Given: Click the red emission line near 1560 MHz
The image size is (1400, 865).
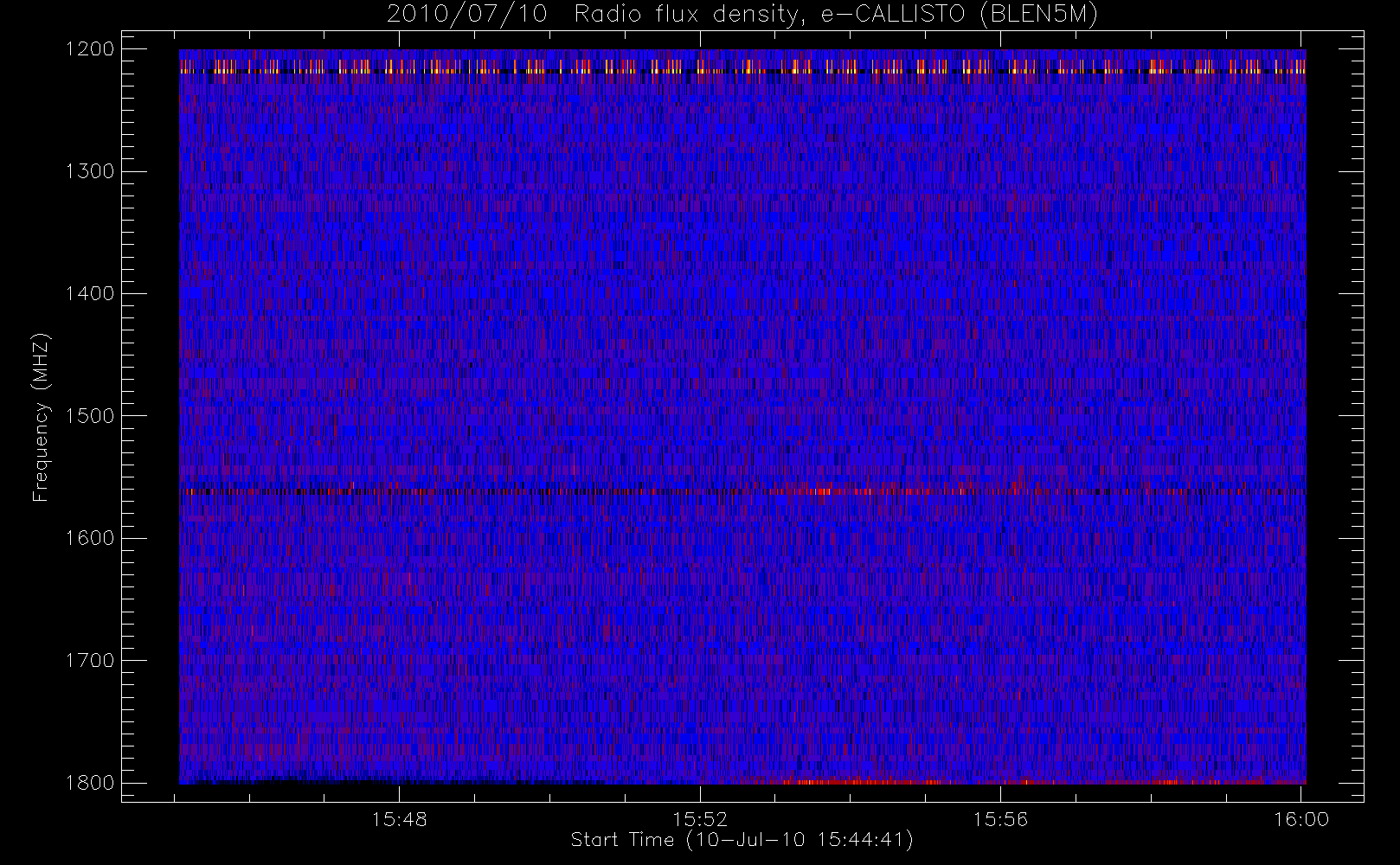Looking at the screenshot, I should click(x=742, y=491).
